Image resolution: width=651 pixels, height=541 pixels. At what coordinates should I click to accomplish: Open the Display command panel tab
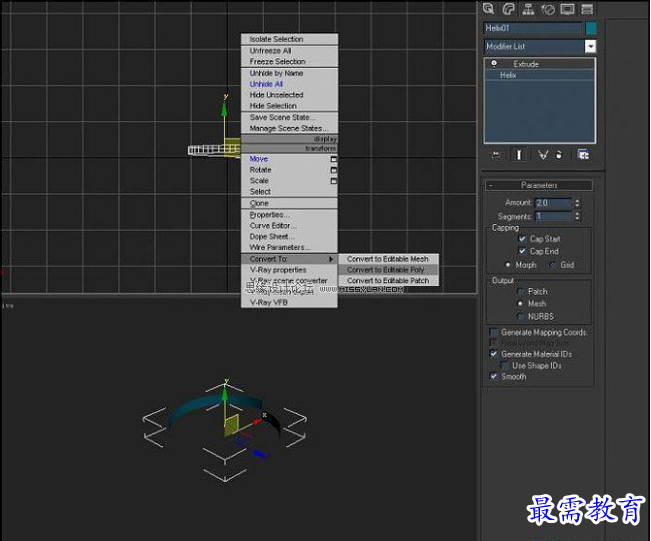(x=568, y=9)
